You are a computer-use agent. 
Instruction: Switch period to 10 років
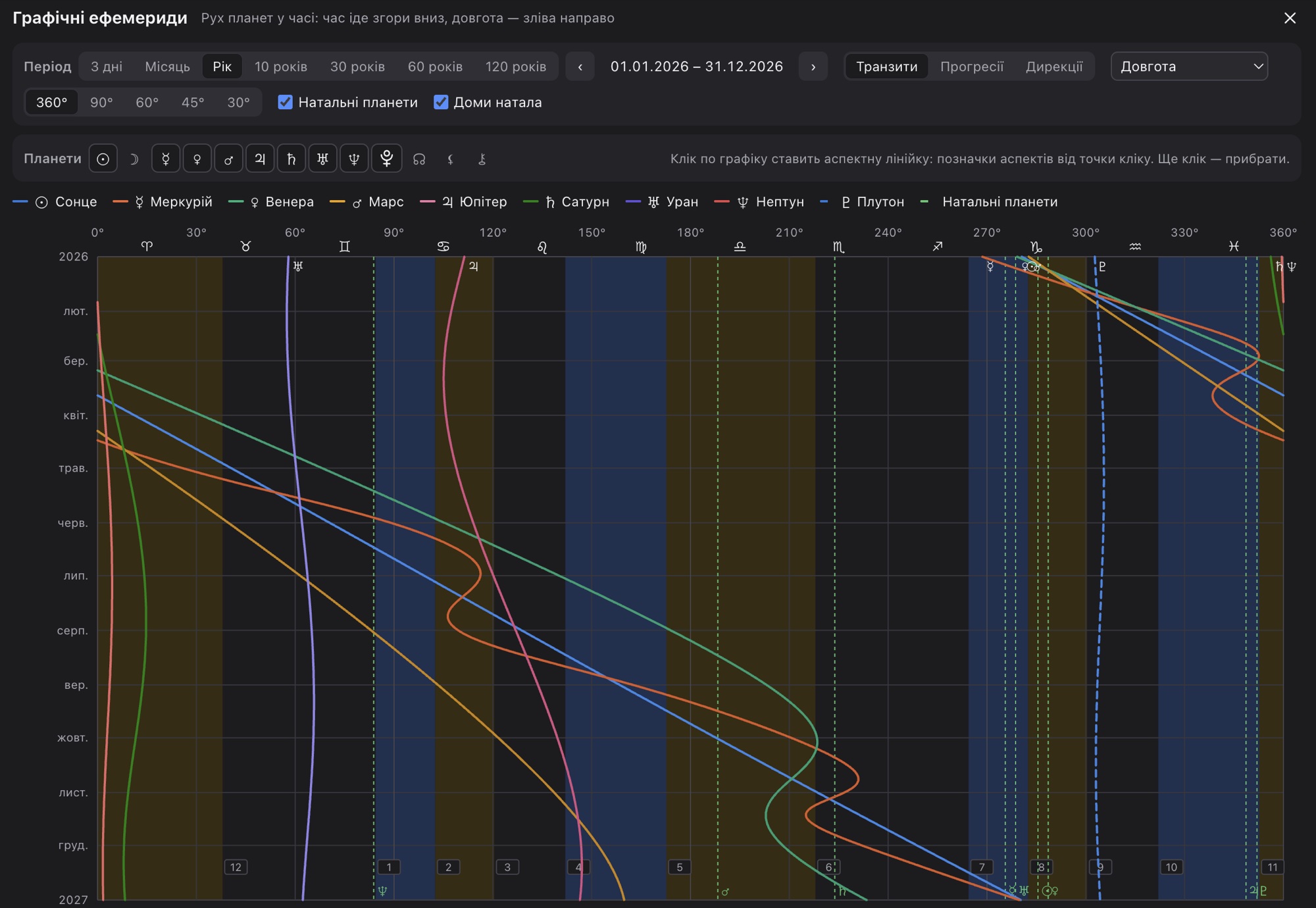point(281,66)
